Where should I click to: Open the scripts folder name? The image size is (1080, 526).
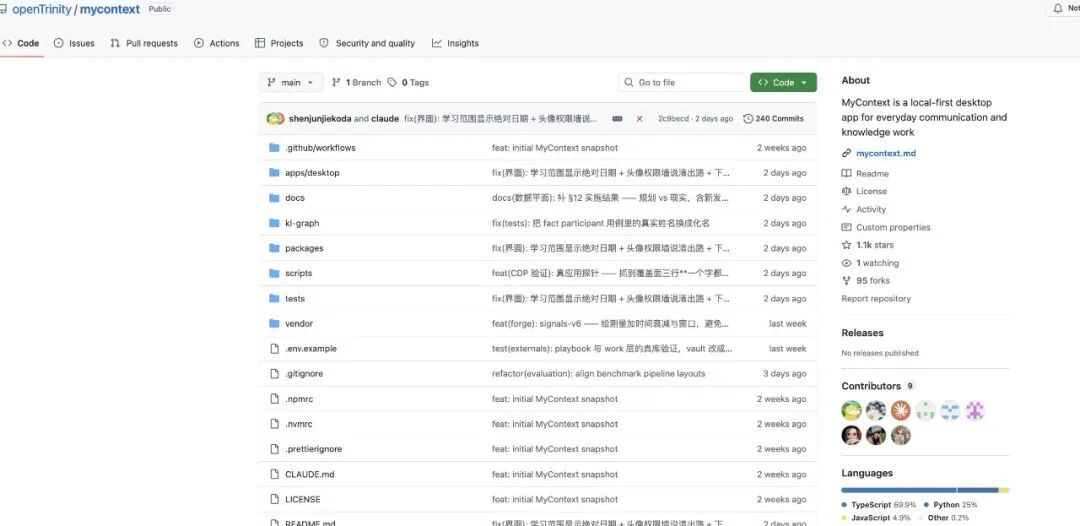pyautogui.click(x=298, y=273)
